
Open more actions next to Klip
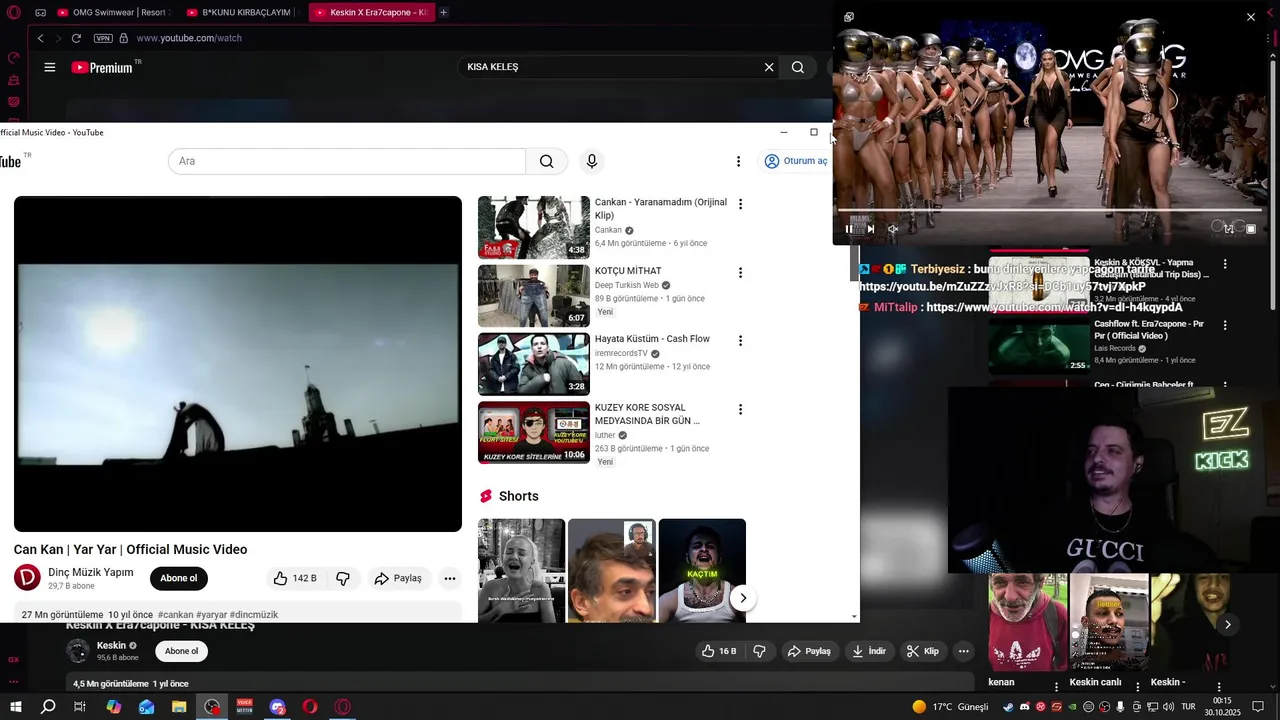pyautogui.click(x=964, y=651)
